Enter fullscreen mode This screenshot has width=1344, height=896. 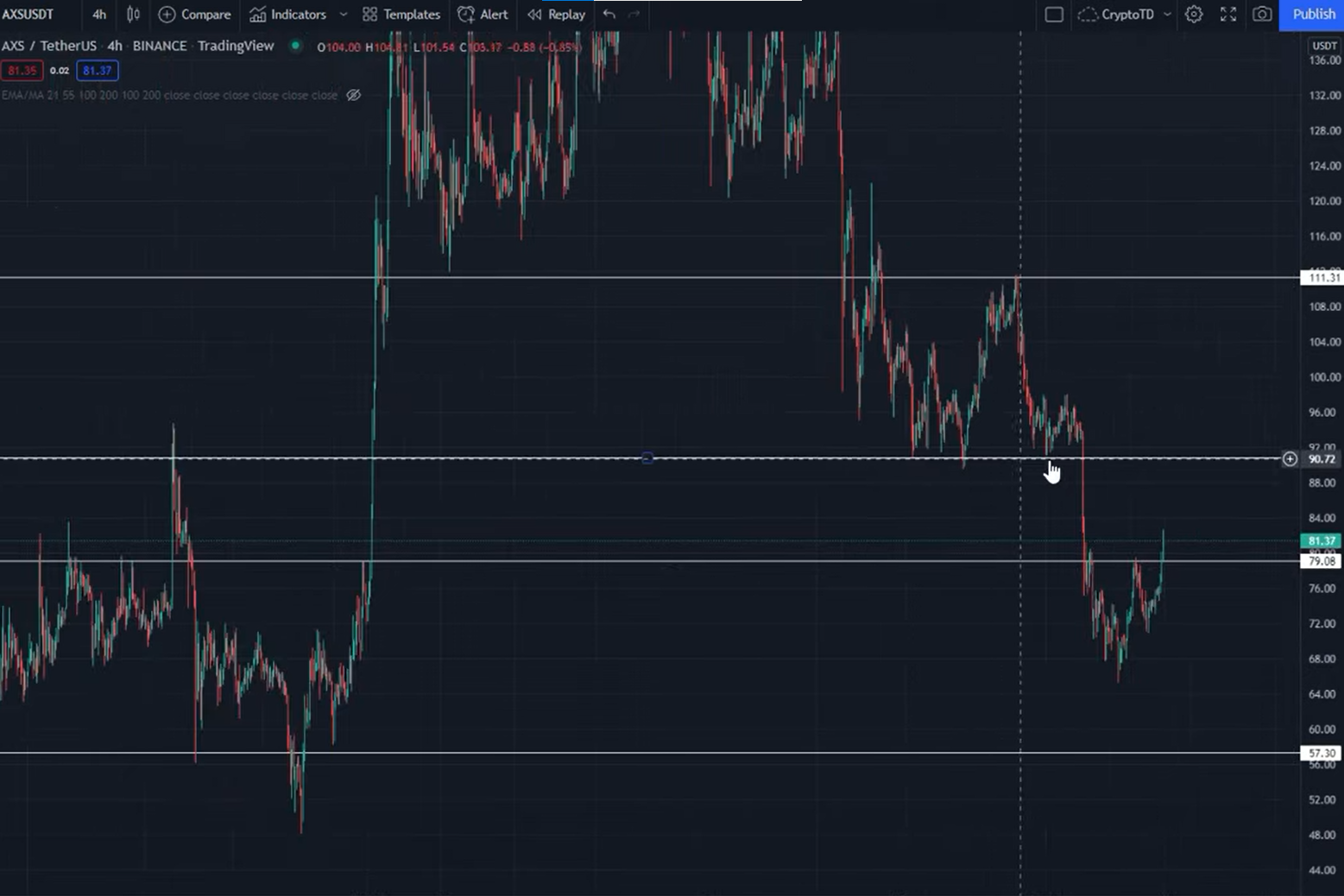pyautogui.click(x=1228, y=15)
